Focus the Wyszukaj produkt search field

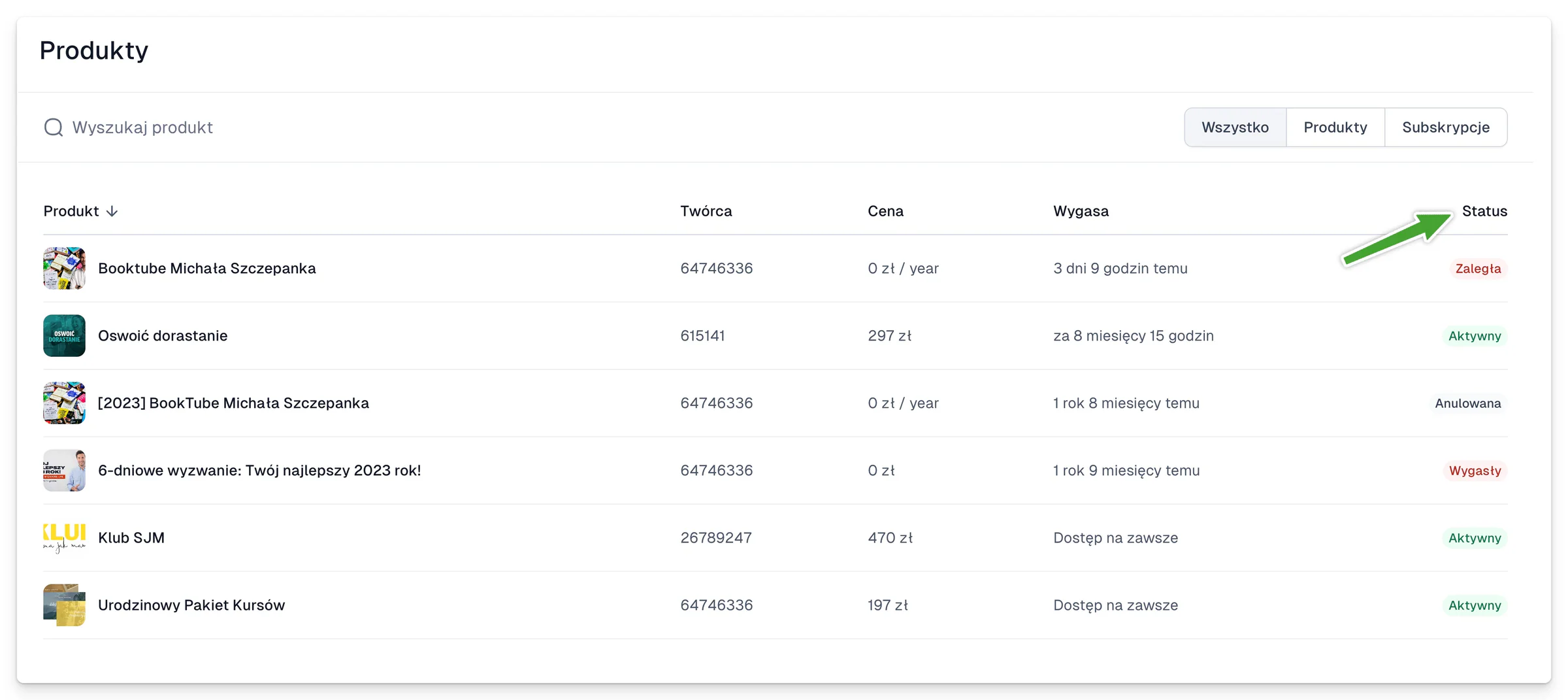click(588, 127)
